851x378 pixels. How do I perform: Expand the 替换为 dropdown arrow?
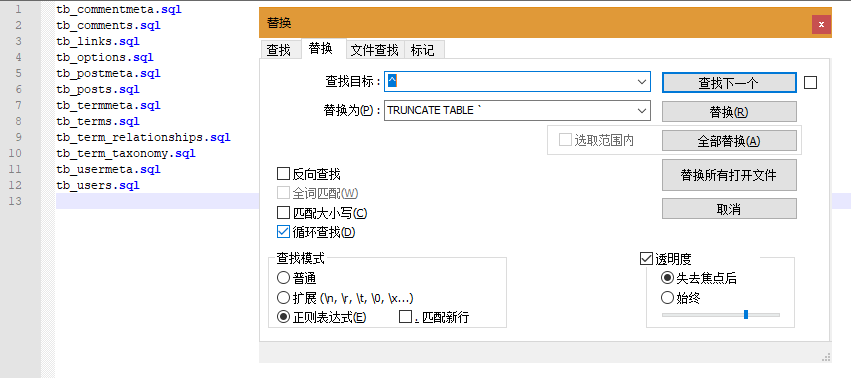(642, 110)
